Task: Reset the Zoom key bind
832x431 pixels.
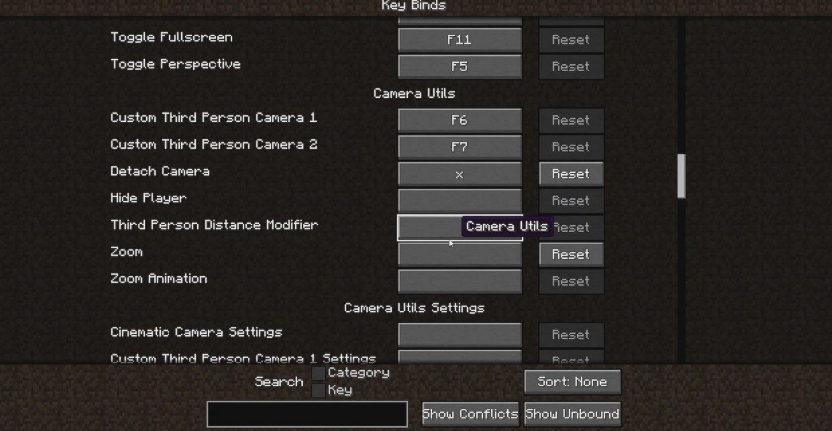Action: coord(571,254)
